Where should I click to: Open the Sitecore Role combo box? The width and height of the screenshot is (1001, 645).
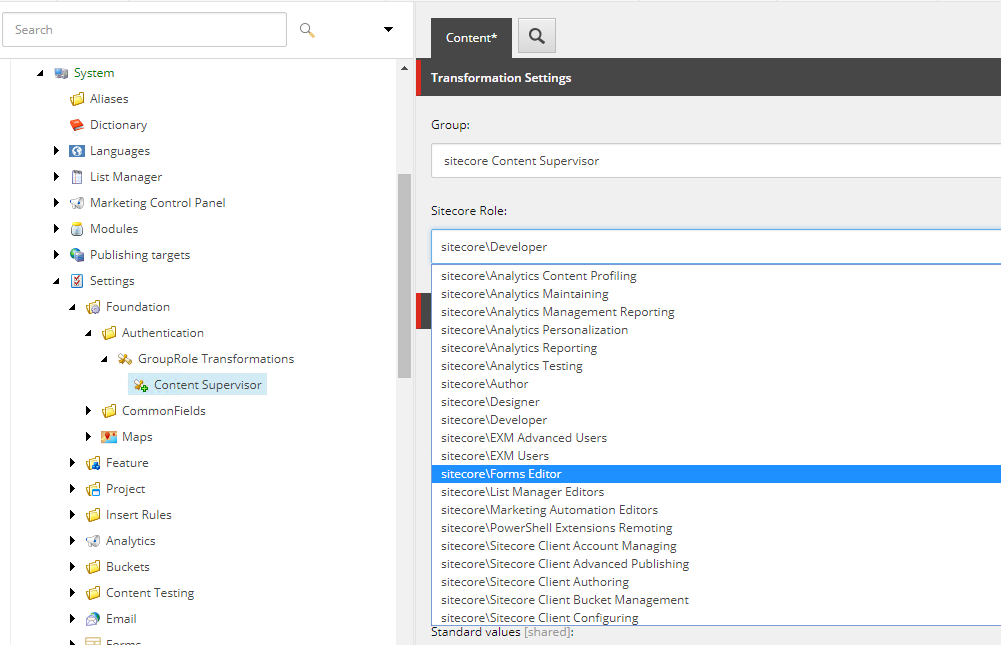point(716,247)
